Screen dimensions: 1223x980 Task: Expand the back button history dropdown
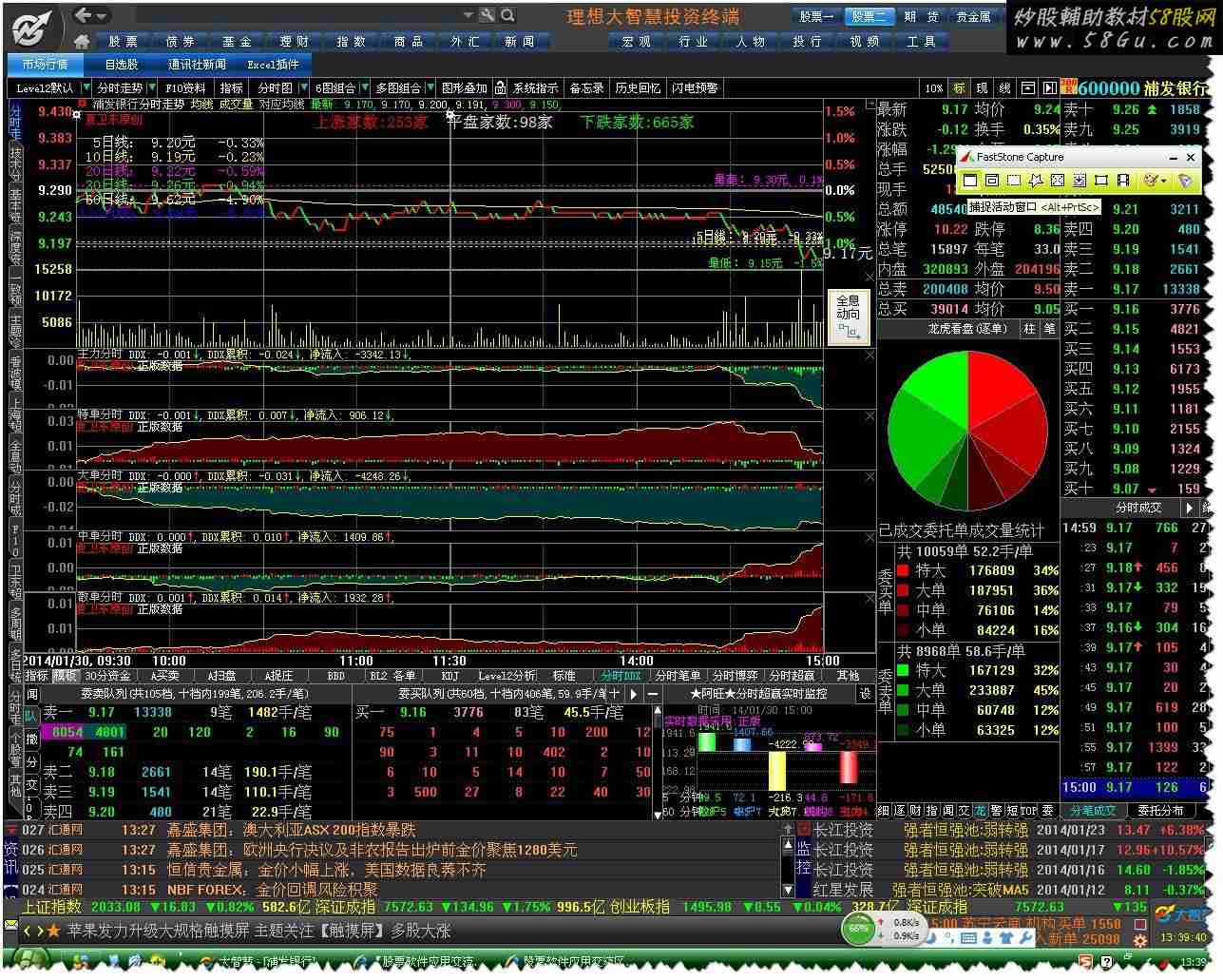coord(102,15)
